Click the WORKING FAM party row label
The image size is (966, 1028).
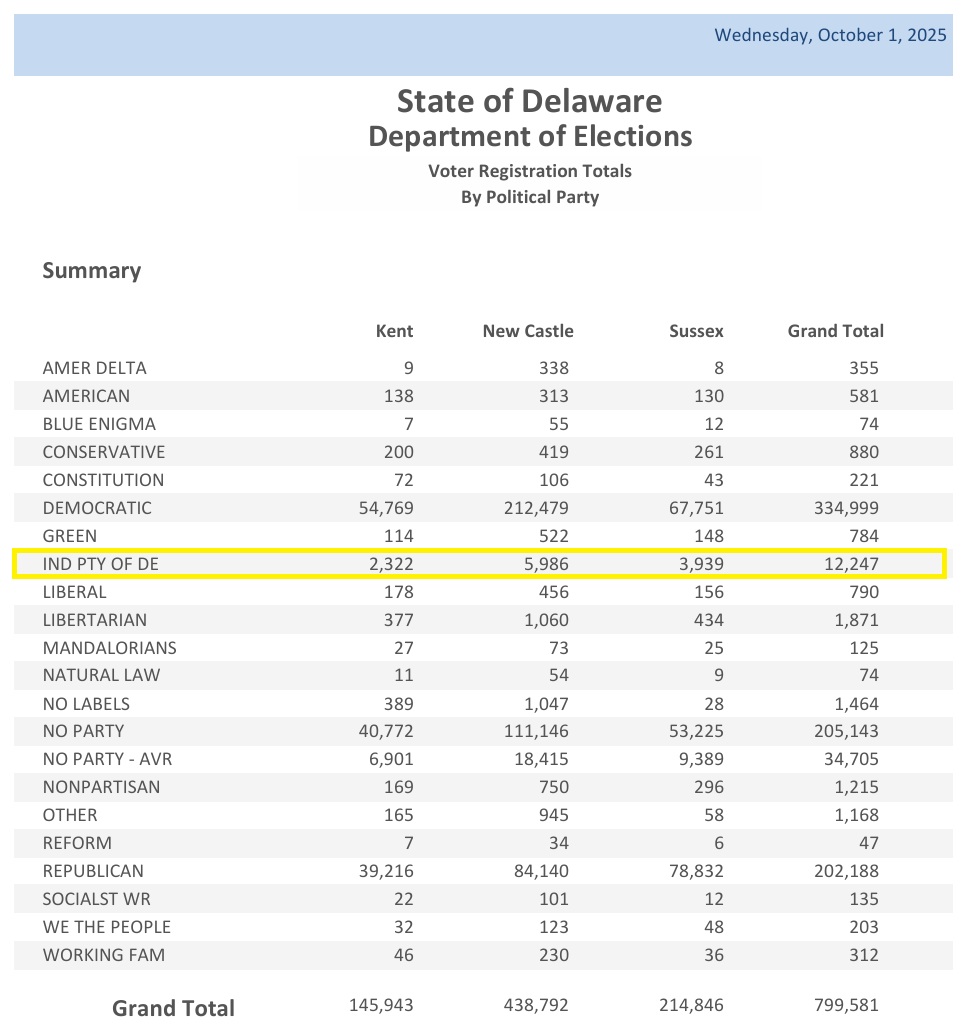[x=104, y=955]
